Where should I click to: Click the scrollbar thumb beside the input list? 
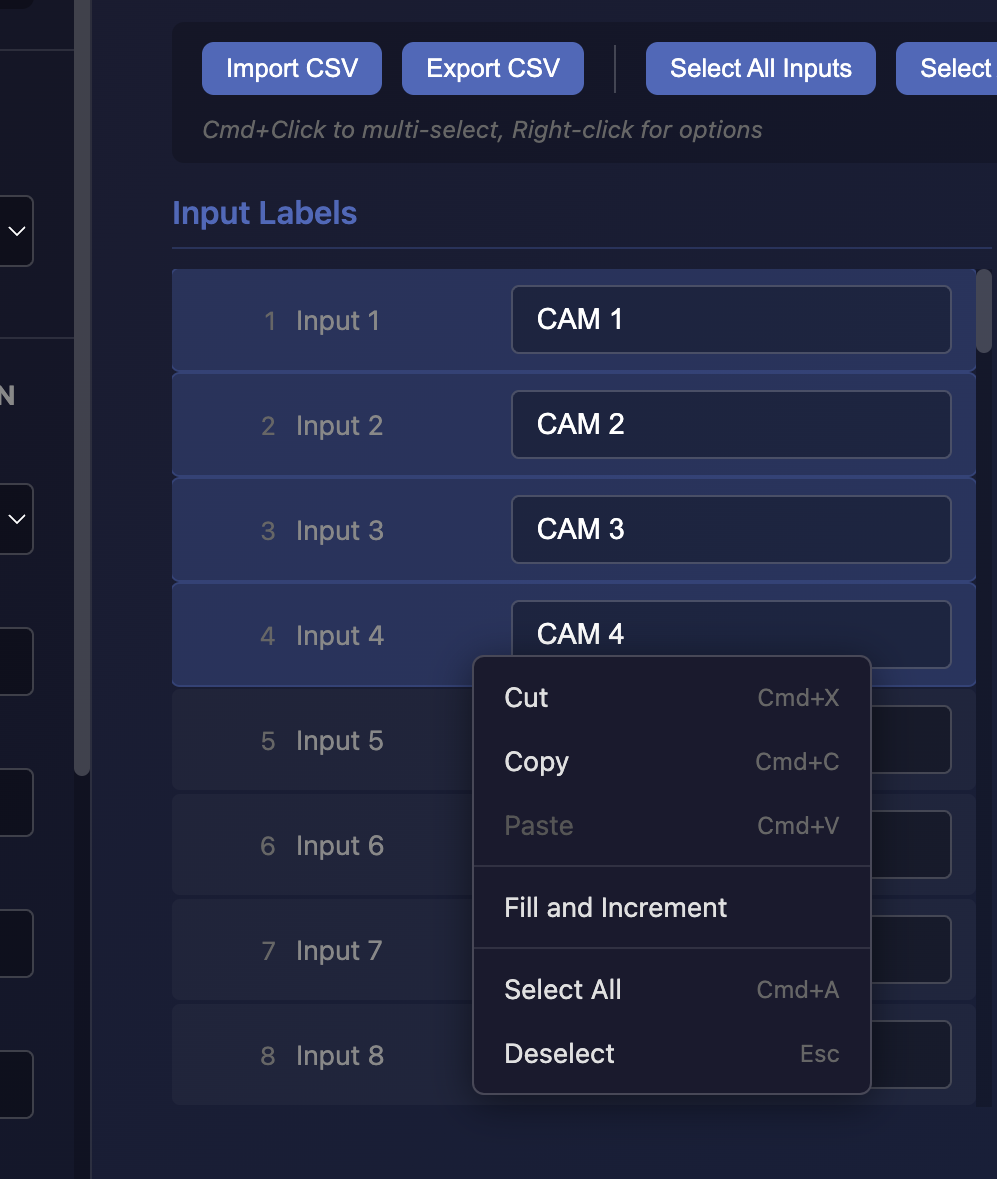[x=983, y=311]
